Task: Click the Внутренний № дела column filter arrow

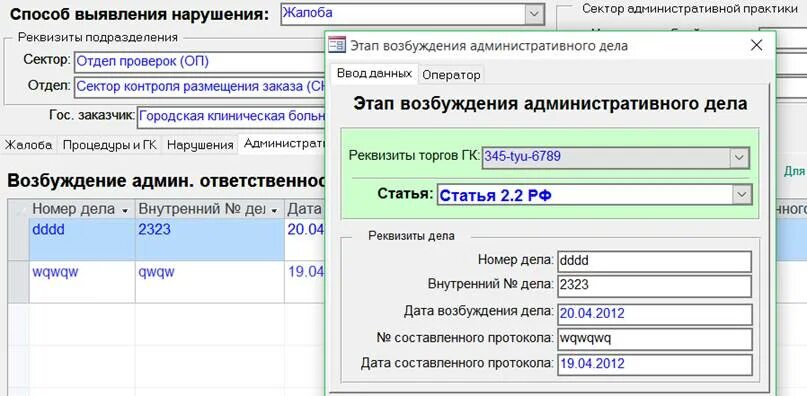Action: click(x=275, y=211)
